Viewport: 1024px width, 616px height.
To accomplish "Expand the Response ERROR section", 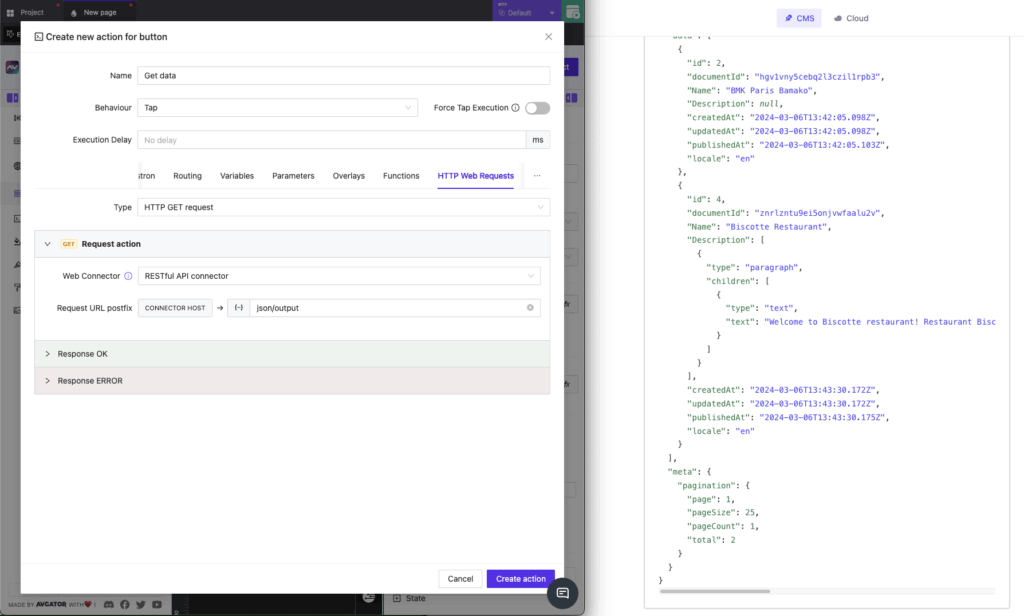I will (x=48, y=381).
